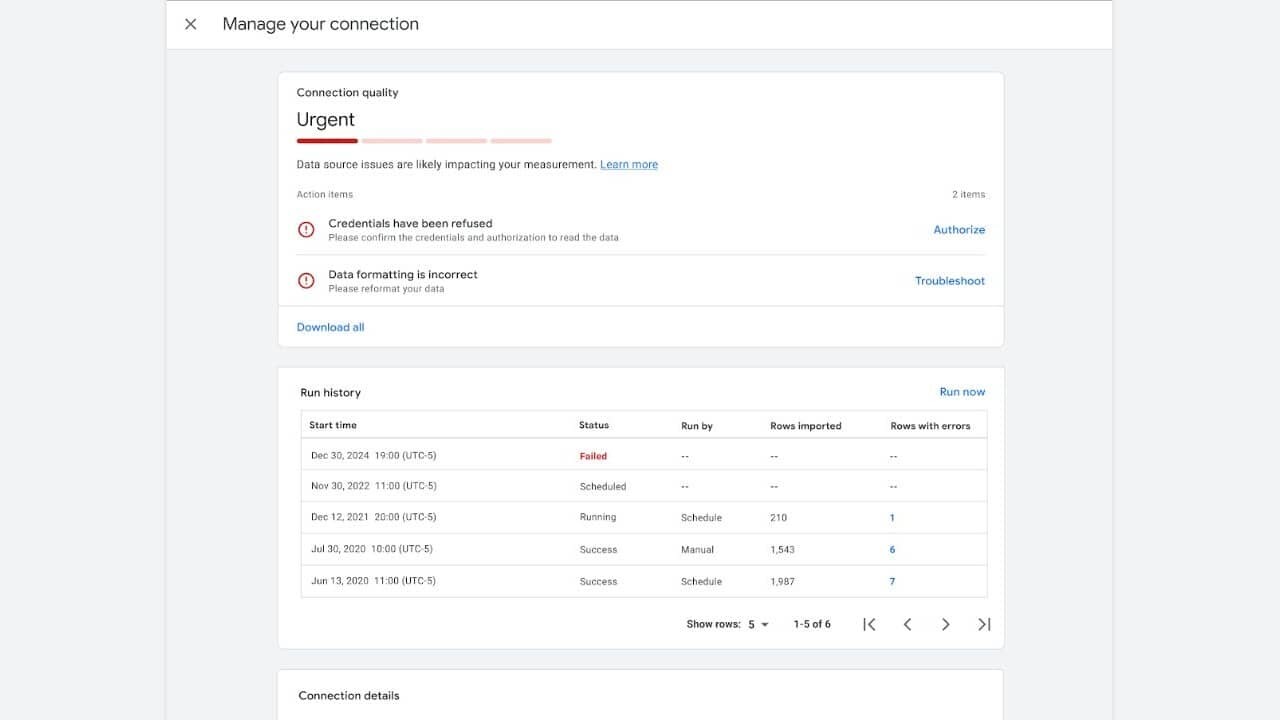Click the Learn more link
Image resolution: width=1280 pixels, height=720 pixels.
[628, 165]
